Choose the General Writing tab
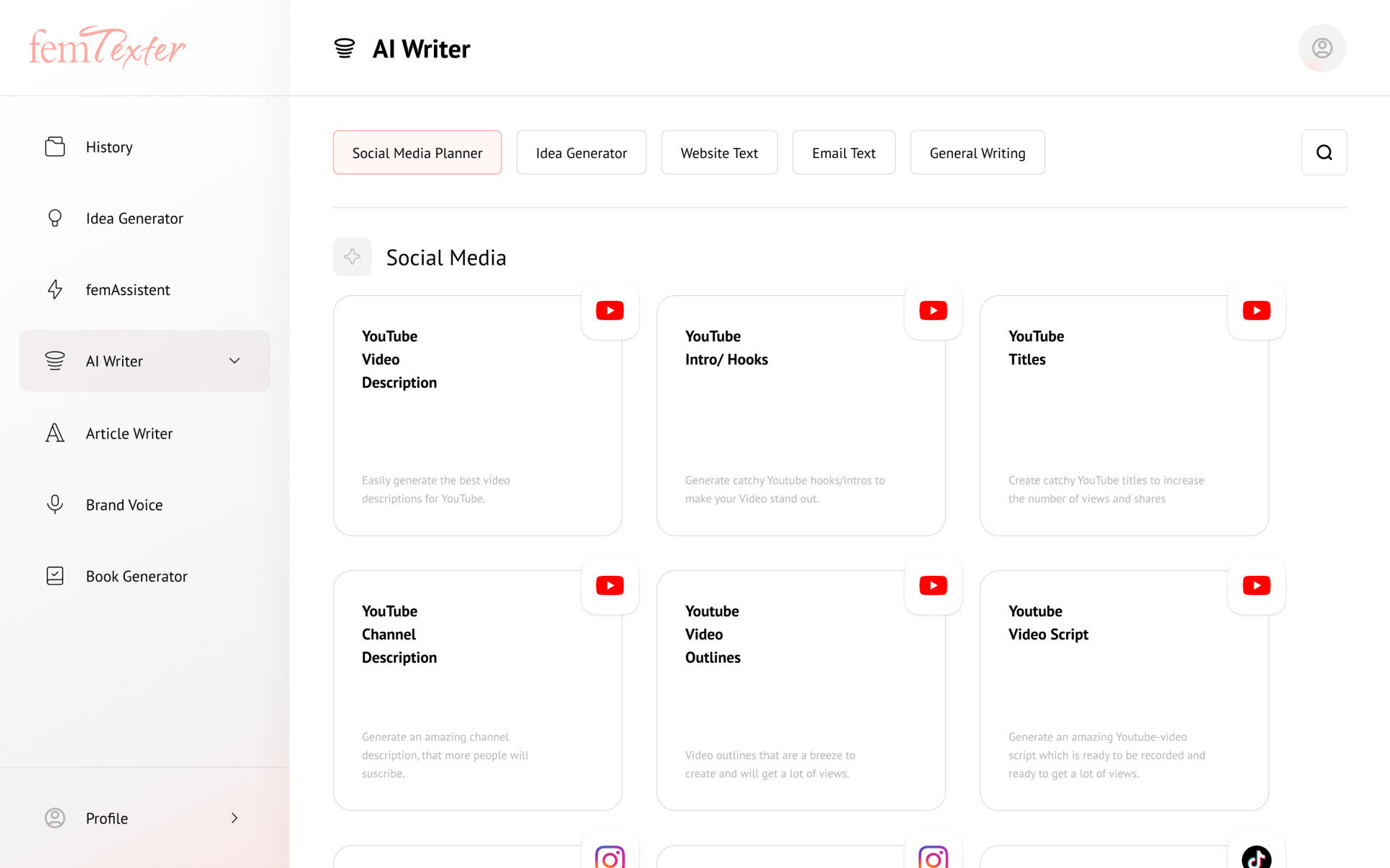Screen dimensions: 1390x868 tap(977, 152)
